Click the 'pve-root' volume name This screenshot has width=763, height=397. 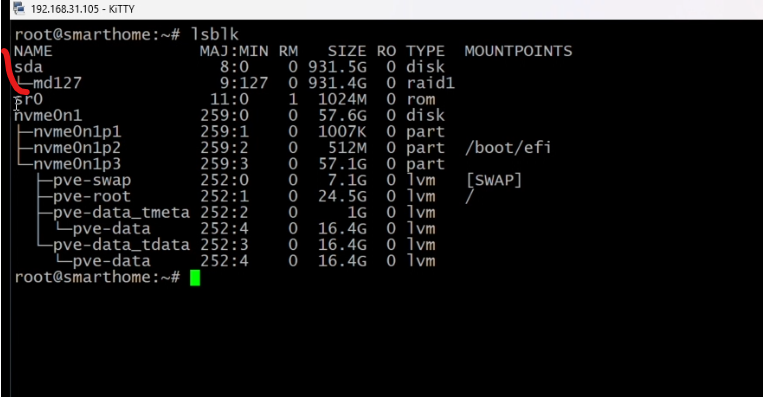[x=92, y=197]
